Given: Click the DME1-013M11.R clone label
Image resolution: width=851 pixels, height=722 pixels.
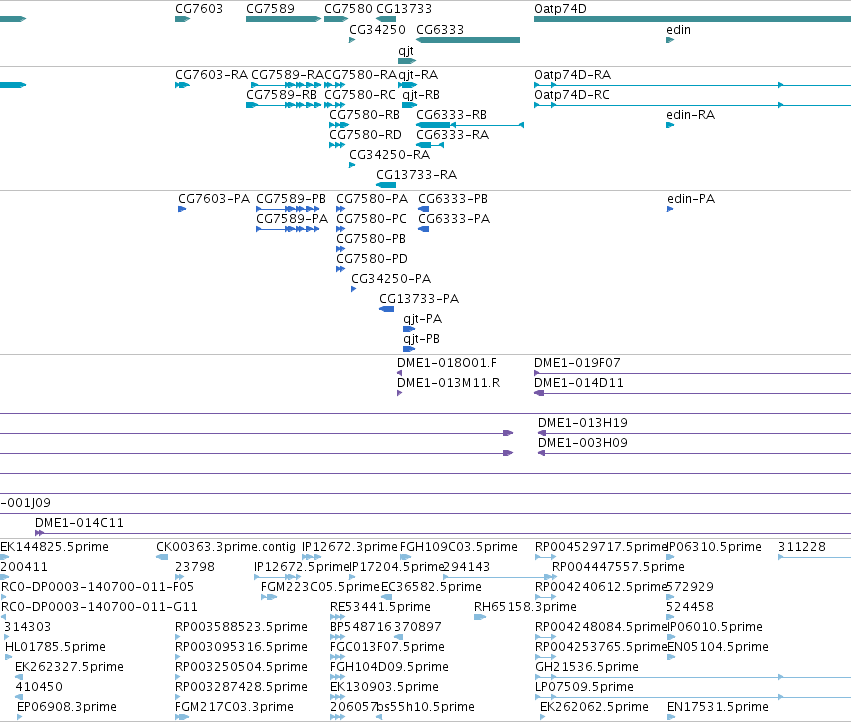Looking at the screenshot, I should [x=448, y=384].
